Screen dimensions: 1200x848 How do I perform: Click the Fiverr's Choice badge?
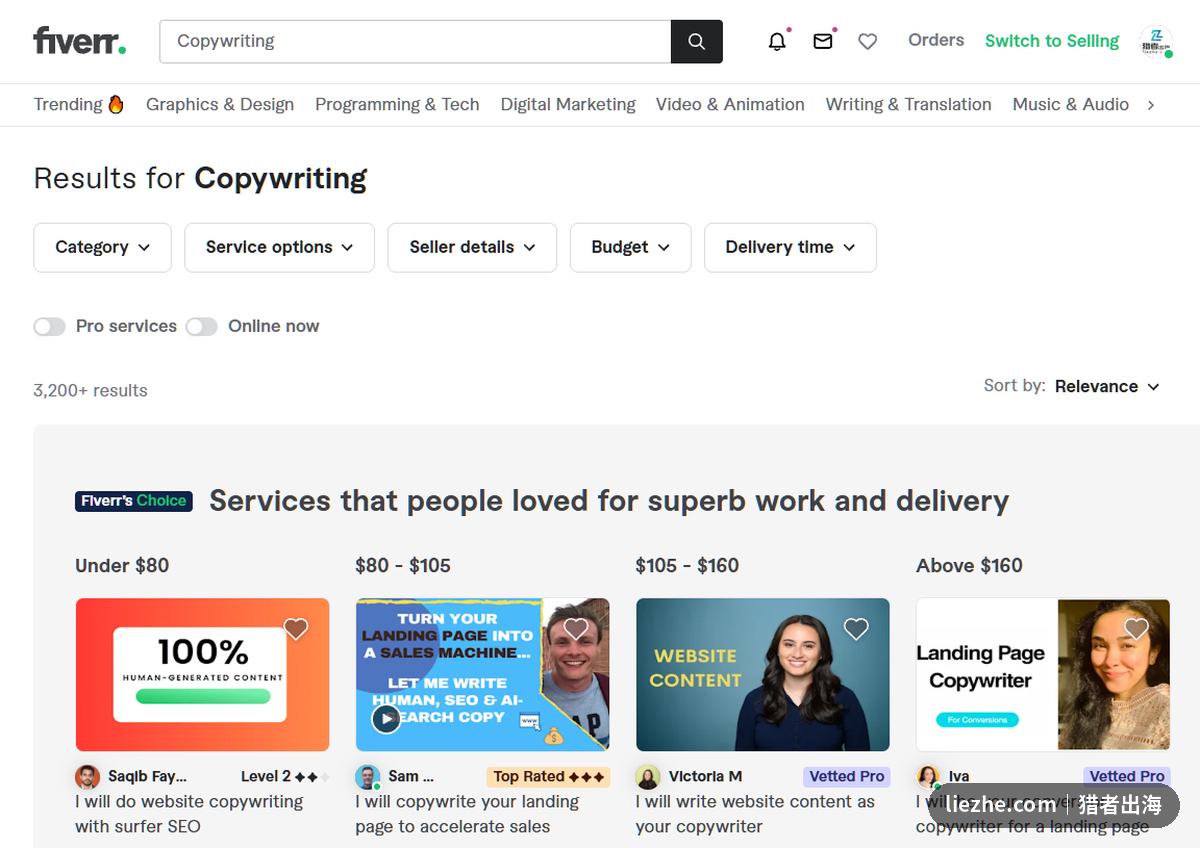[134, 501]
